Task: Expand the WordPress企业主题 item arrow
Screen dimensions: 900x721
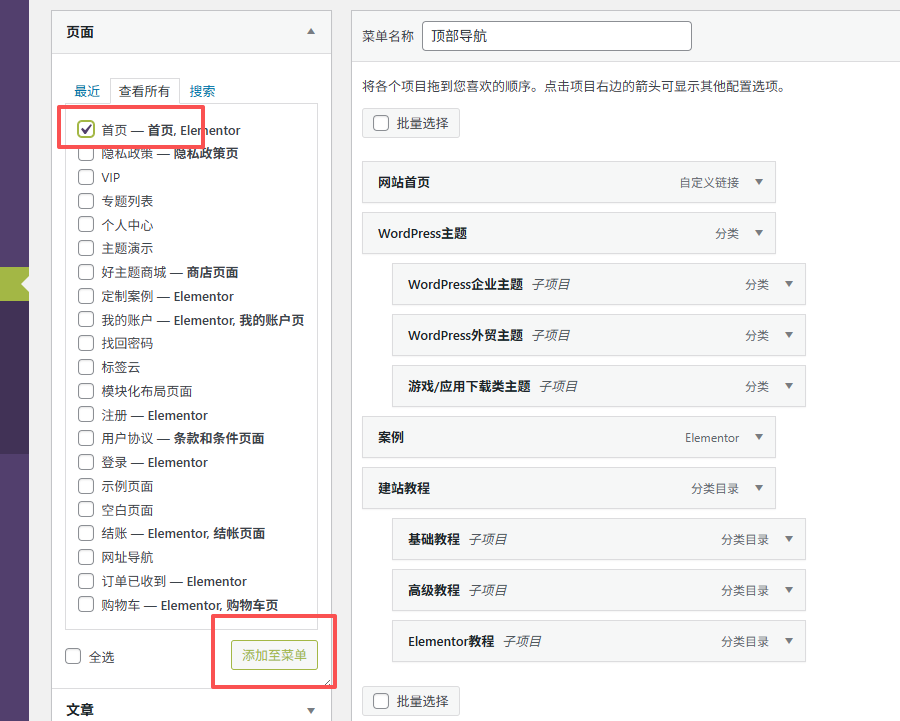Action: tap(789, 284)
